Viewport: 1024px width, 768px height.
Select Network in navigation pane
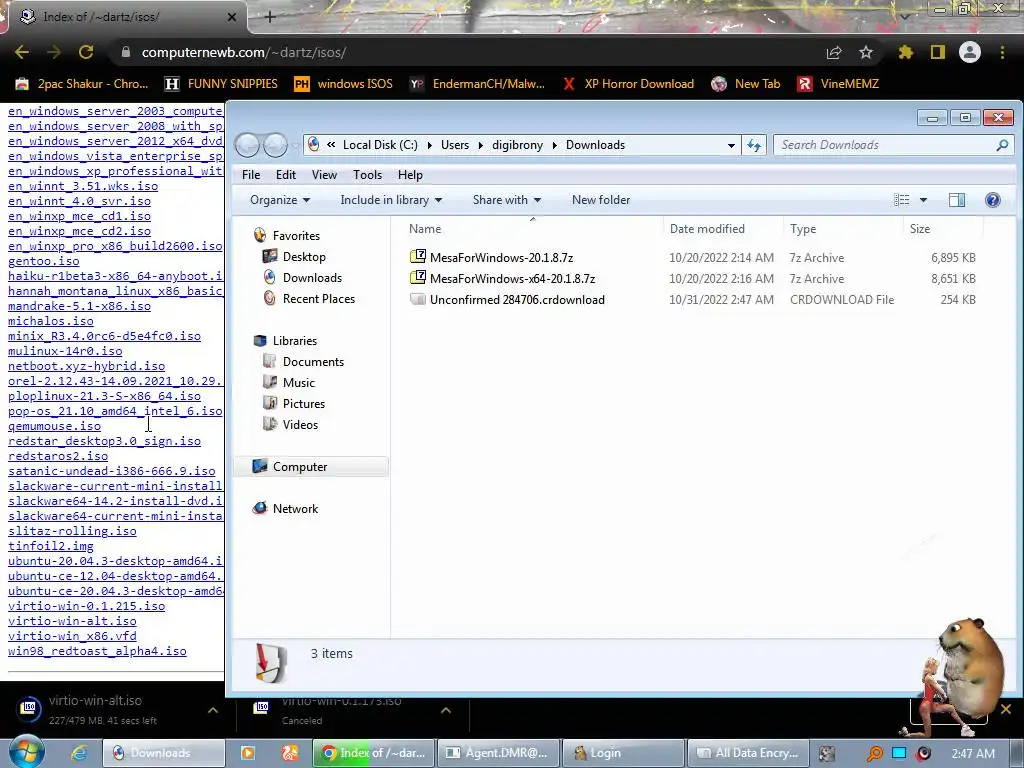[x=295, y=508]
